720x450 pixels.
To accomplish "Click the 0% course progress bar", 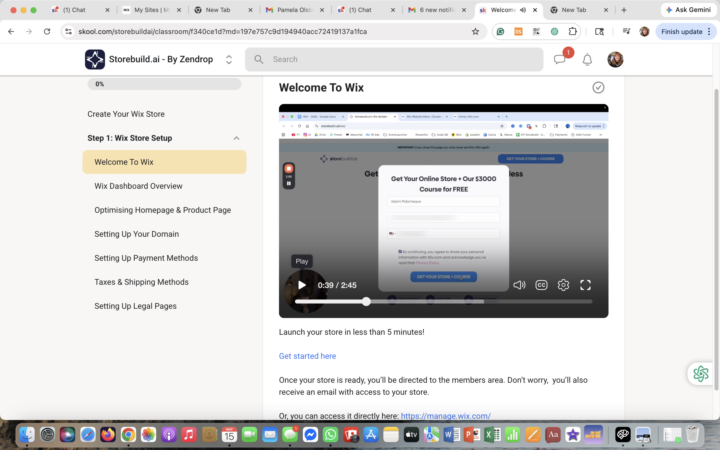I will 164,84.
